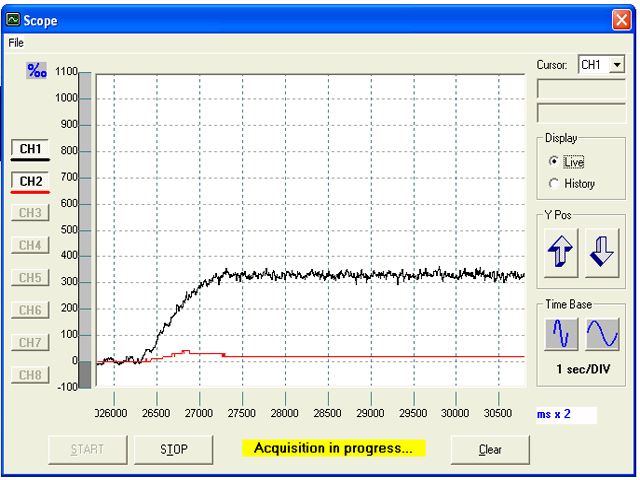Click the Scope window title bar icon
Screen dimensions: 640x480
[14, 20]
